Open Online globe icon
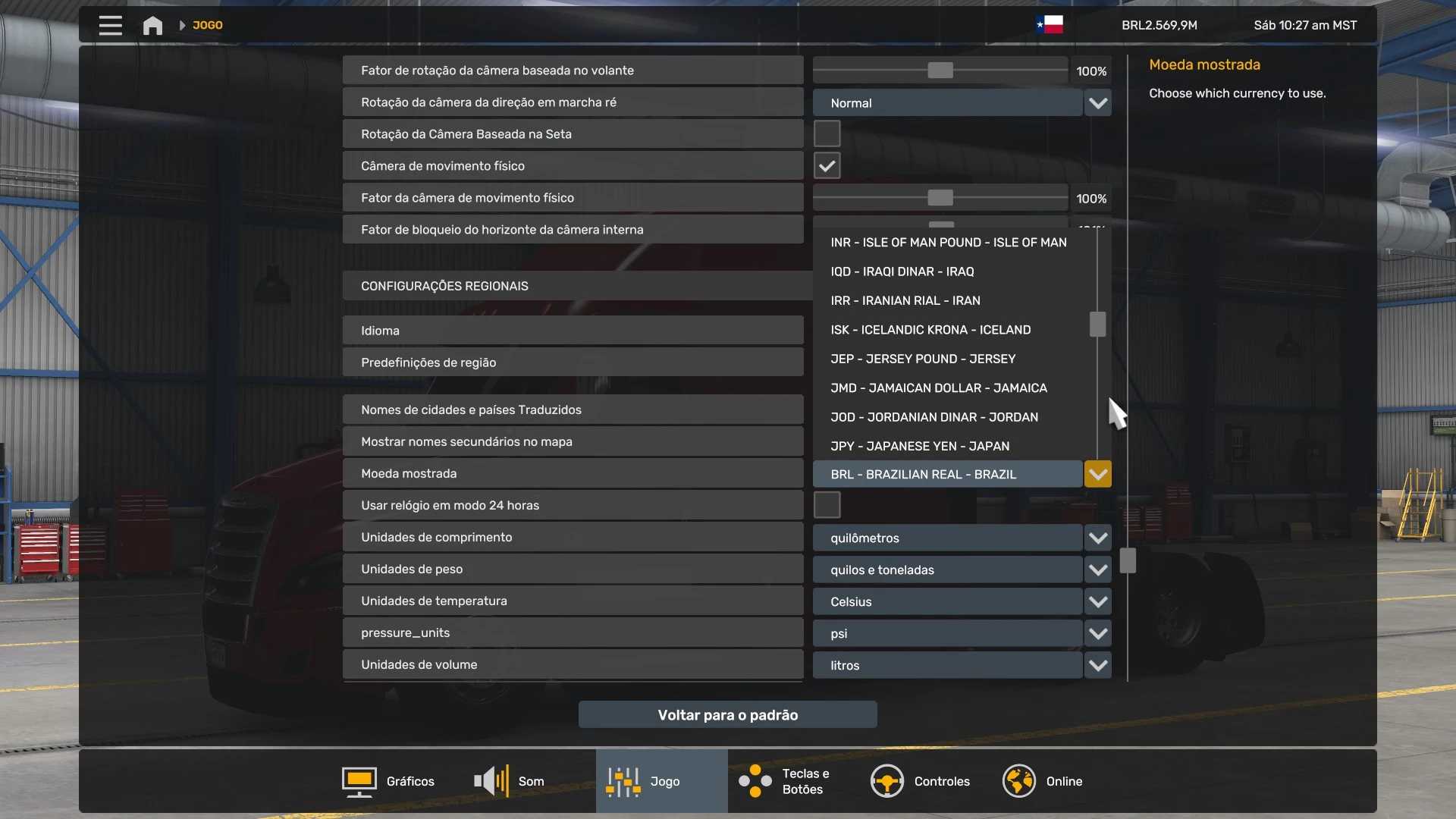Viewport: 1456px width, 819px height. [x=1018, y=781]
